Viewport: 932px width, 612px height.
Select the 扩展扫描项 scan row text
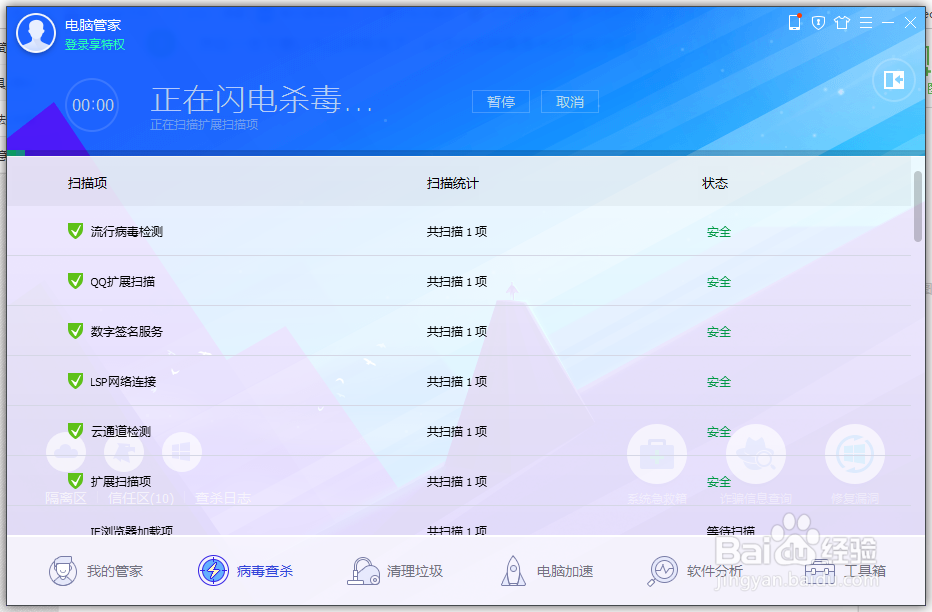(x=121, y=481)
